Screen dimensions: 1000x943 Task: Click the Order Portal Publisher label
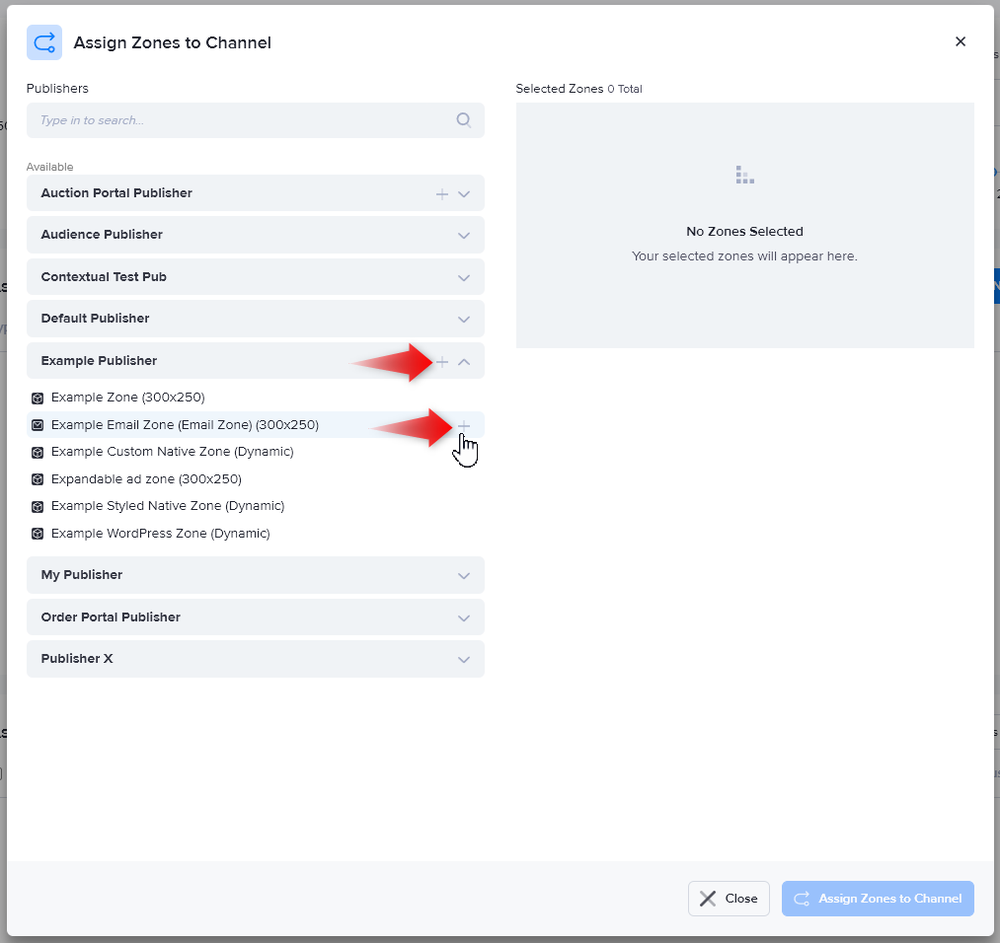(110, 617)
